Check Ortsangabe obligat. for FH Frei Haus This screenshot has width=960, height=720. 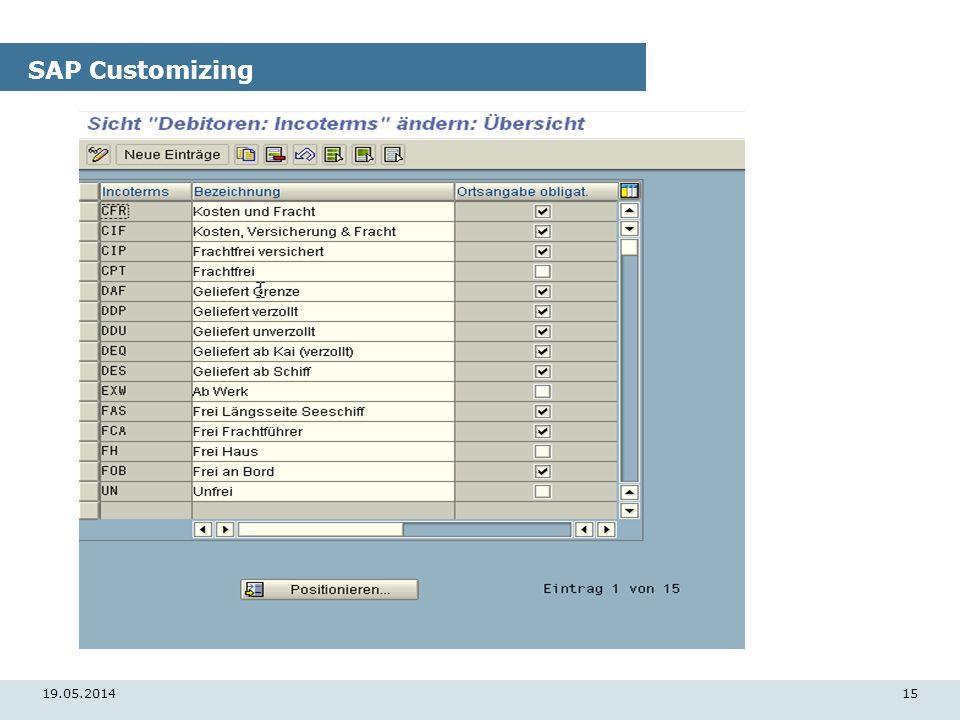point(542,451)
